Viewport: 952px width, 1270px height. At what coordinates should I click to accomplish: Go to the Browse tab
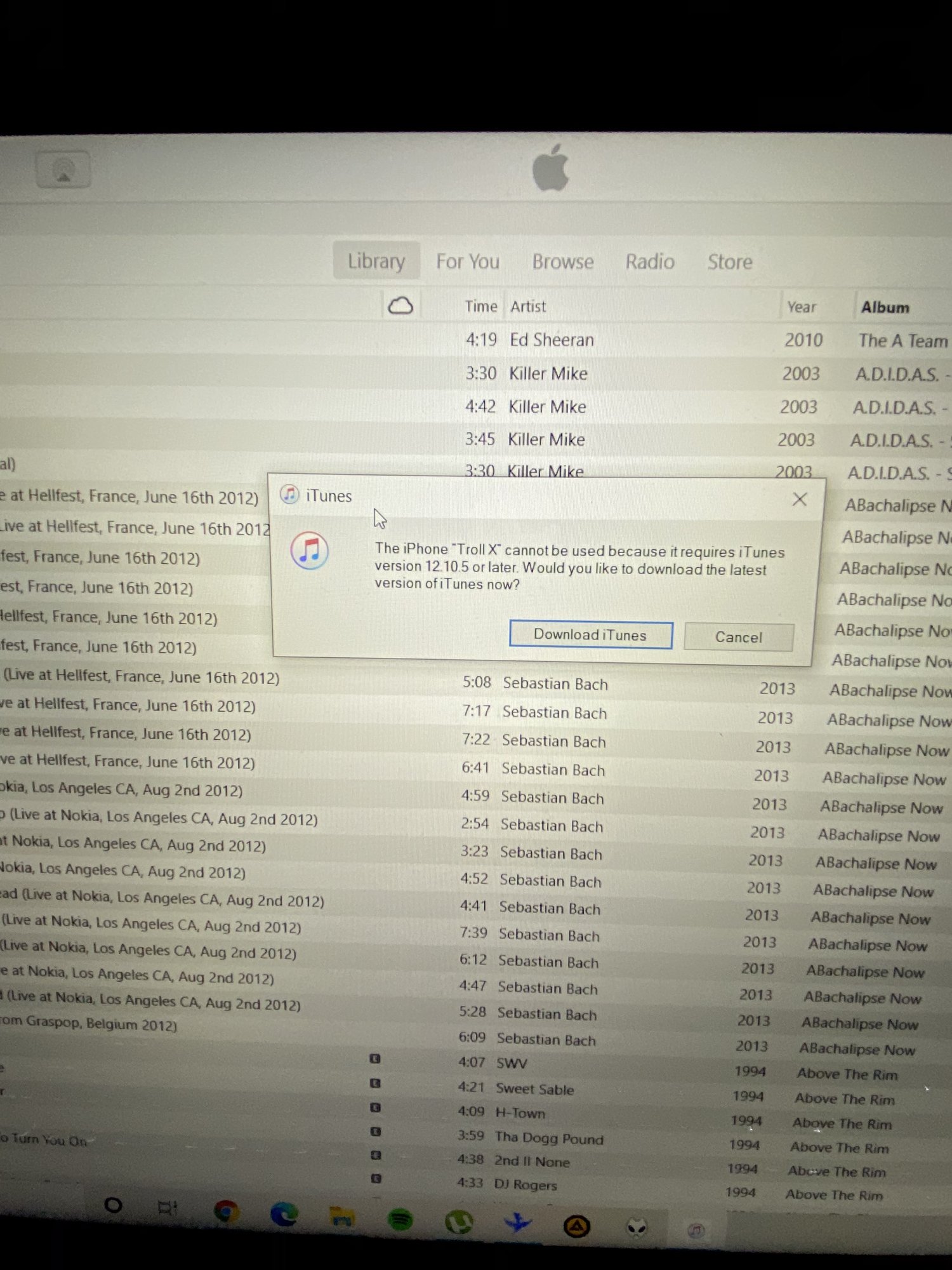point(563,262)
